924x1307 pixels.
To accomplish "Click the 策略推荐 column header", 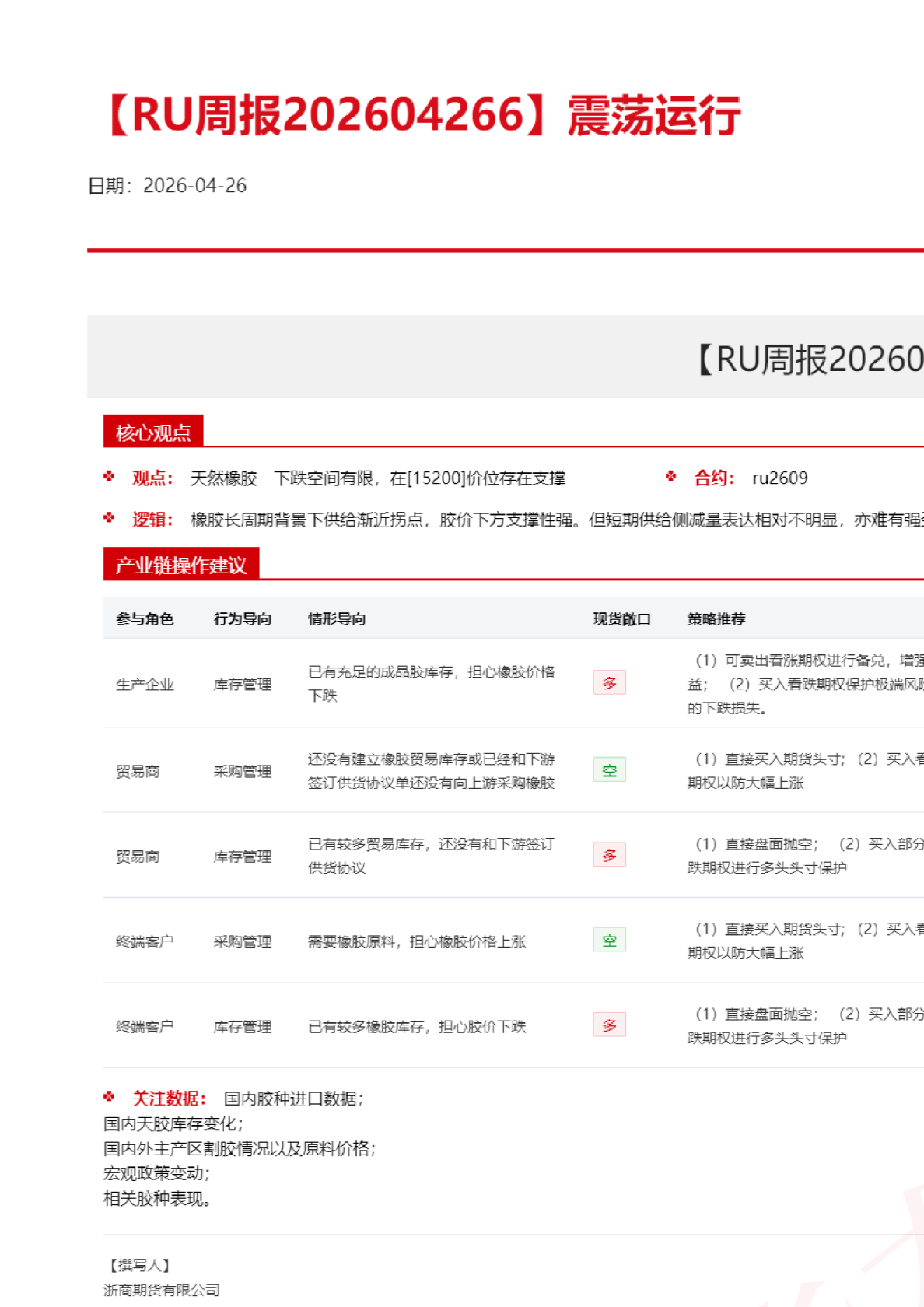I will click(716, 618).
